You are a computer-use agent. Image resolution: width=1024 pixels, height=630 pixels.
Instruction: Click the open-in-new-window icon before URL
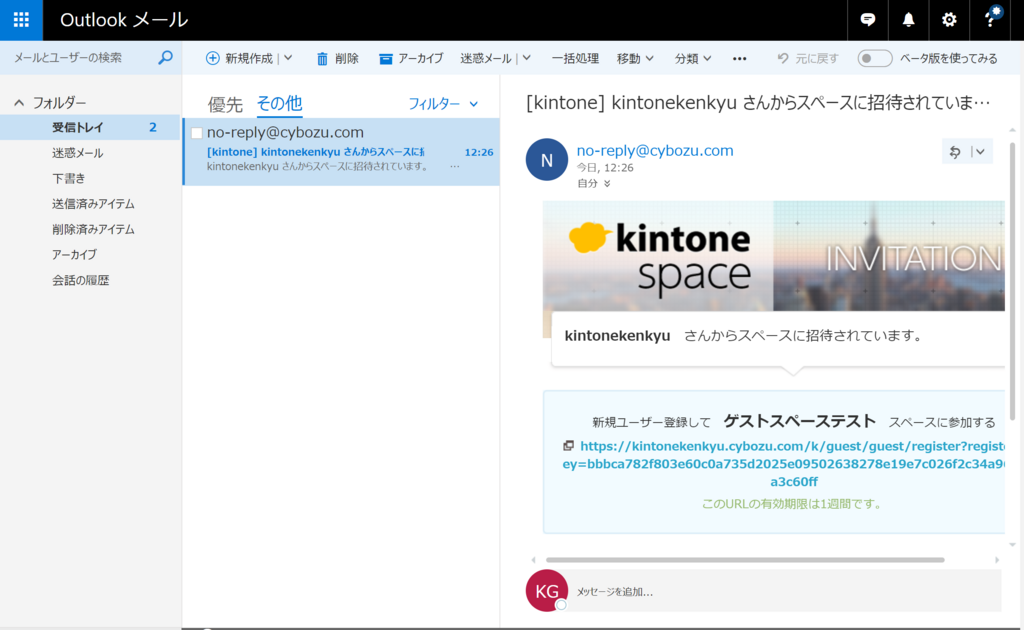(x=568, y=445)
